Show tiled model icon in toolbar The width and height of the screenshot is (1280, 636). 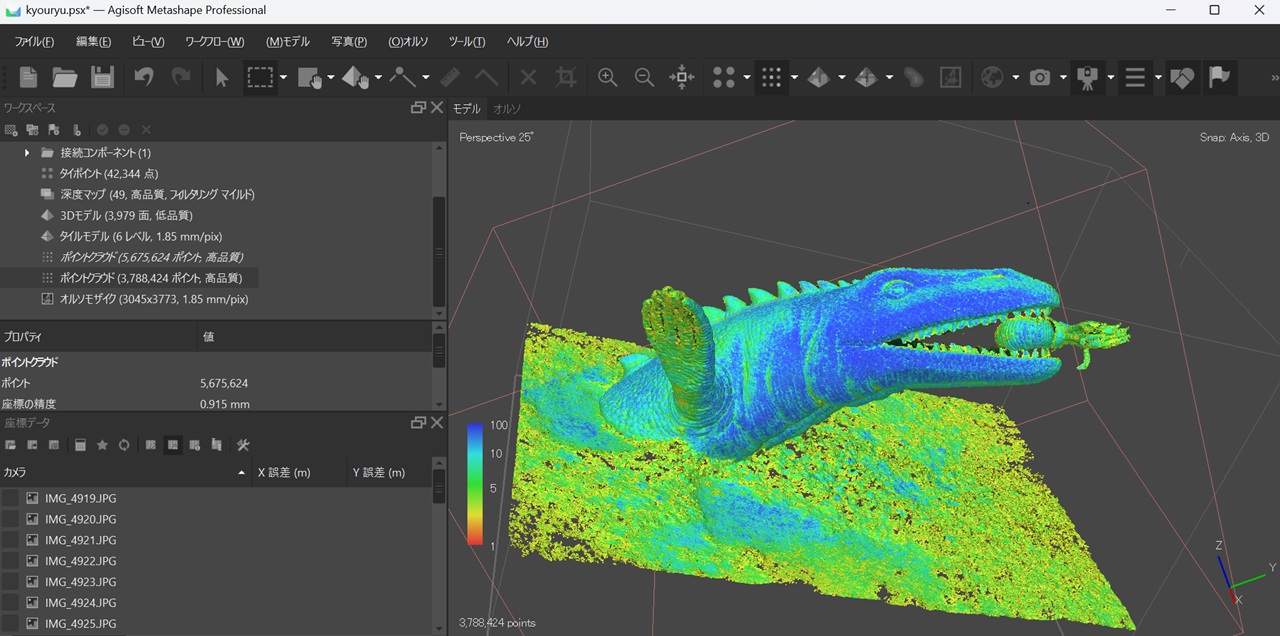click(x=866, y=77)
